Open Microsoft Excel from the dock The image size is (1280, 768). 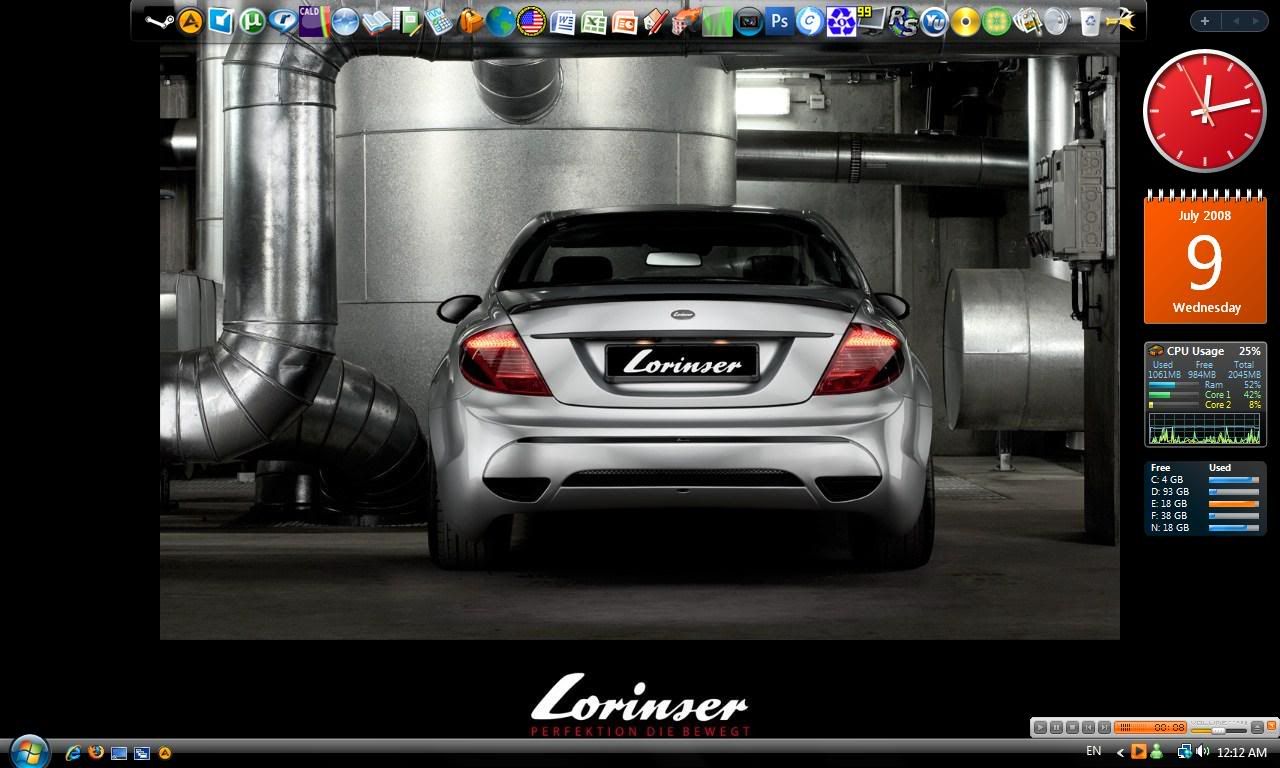(594, 21)
